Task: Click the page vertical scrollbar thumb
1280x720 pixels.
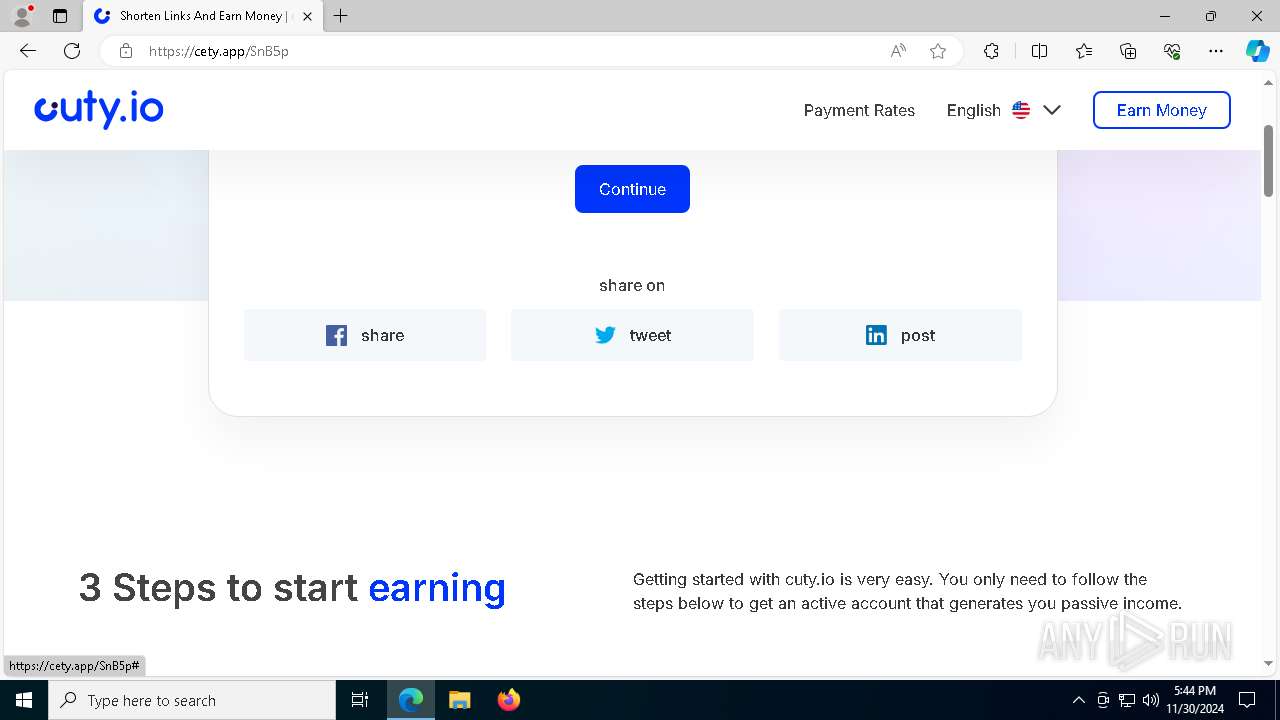Action: pyautogui.click(x=1269, y=162)
